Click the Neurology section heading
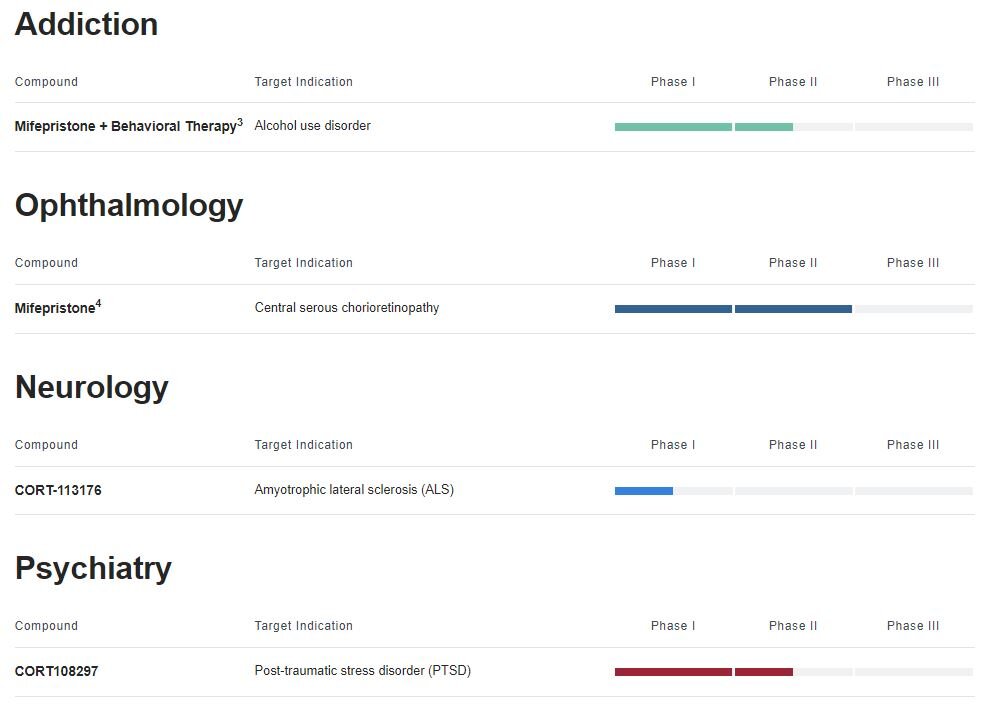This screenshot has height=705, width=993. click(91, 387)
